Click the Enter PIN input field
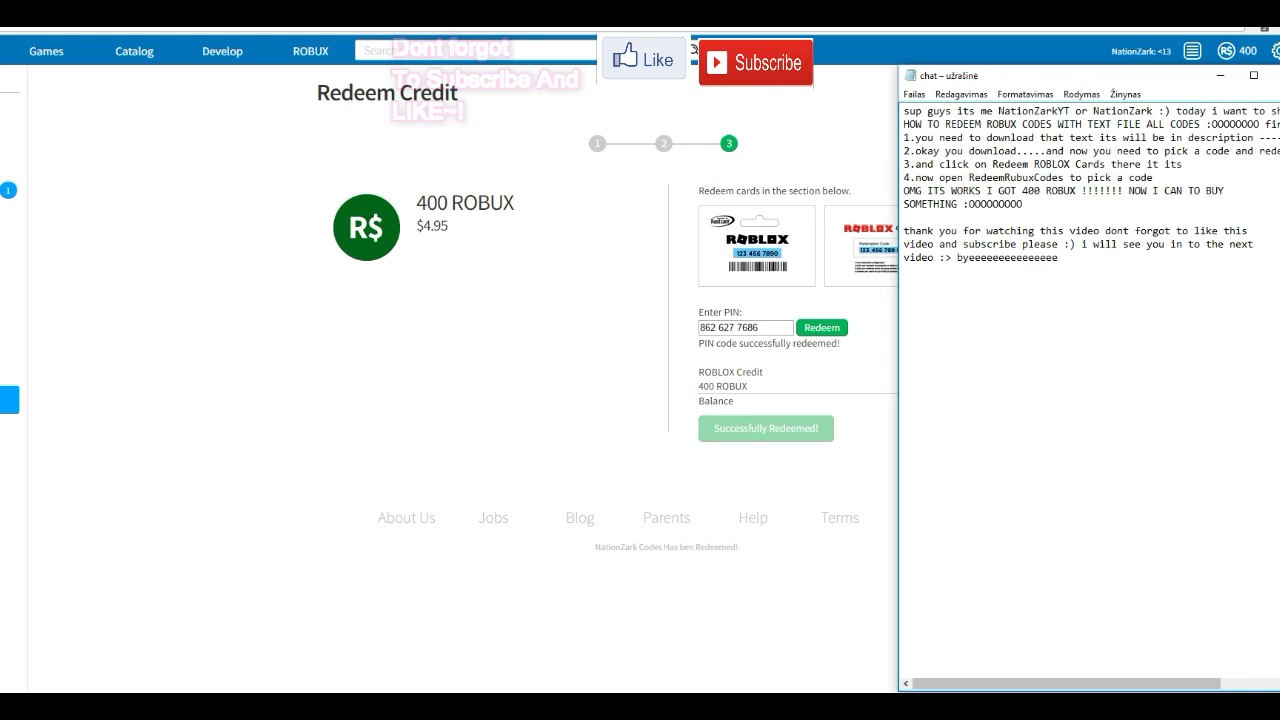Screen dimensions: 1280x720 746,328
